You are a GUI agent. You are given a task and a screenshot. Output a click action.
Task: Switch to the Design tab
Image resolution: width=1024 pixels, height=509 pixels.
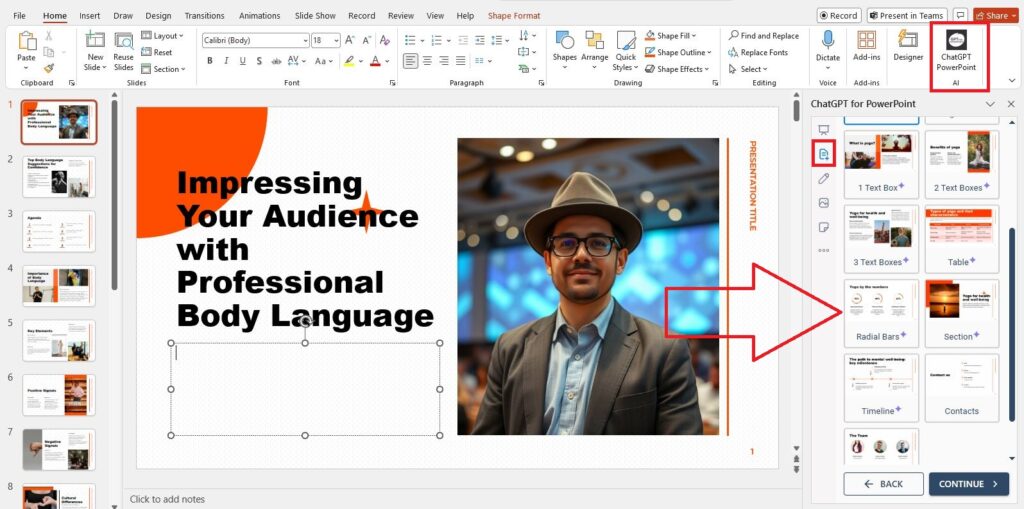coord(158,16)
